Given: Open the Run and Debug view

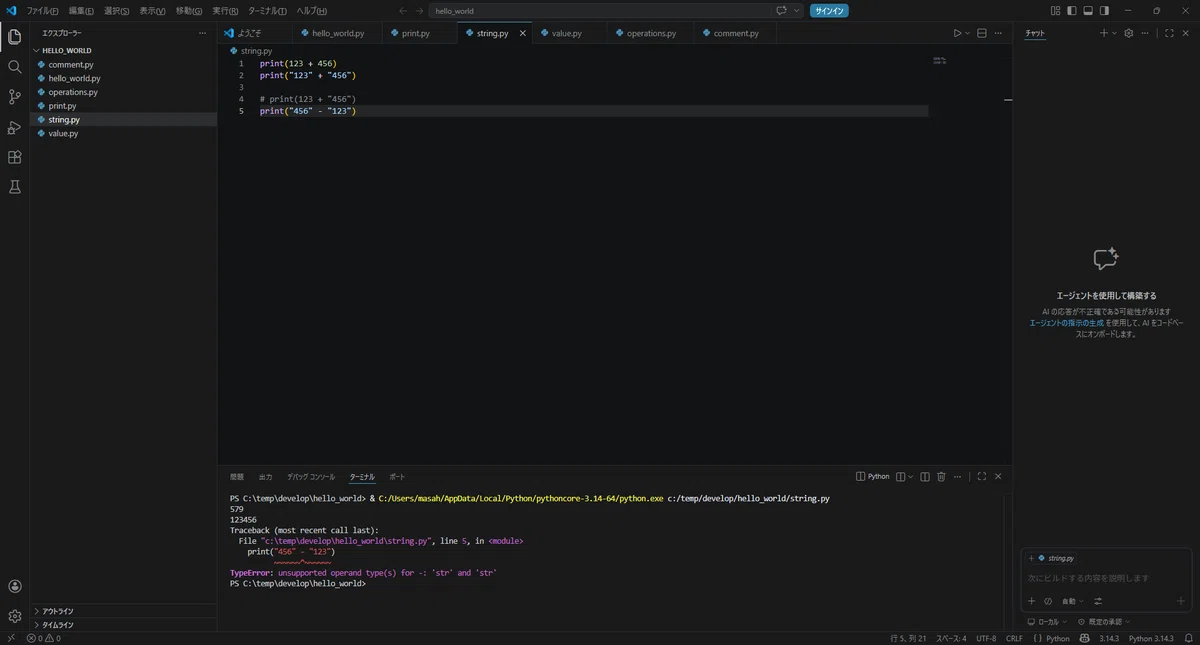Looking at the screenshot, I should coord(15,127).
